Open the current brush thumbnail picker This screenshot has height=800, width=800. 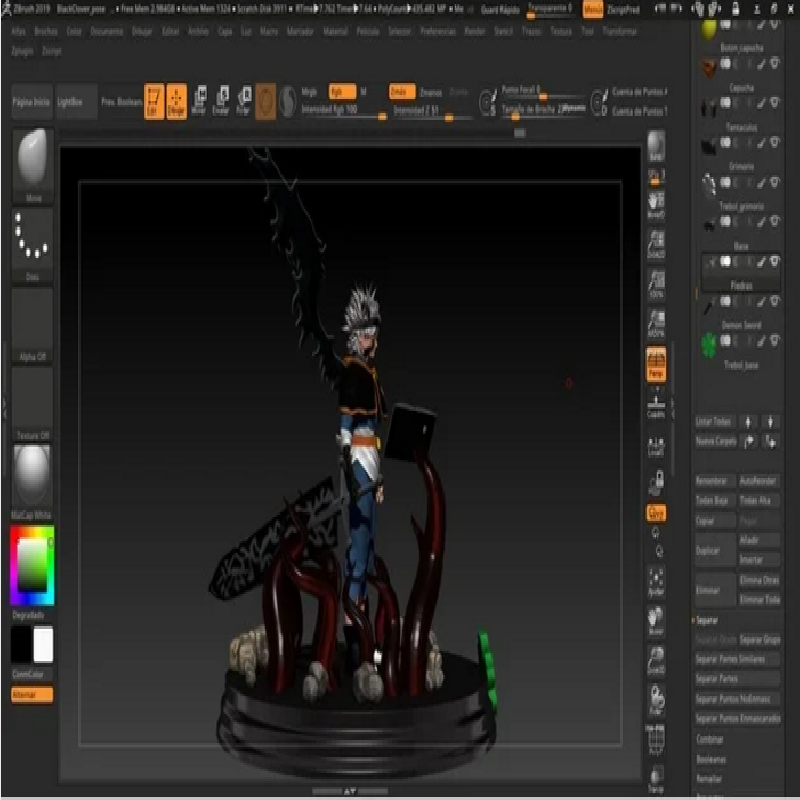click(x=33, y=159)
